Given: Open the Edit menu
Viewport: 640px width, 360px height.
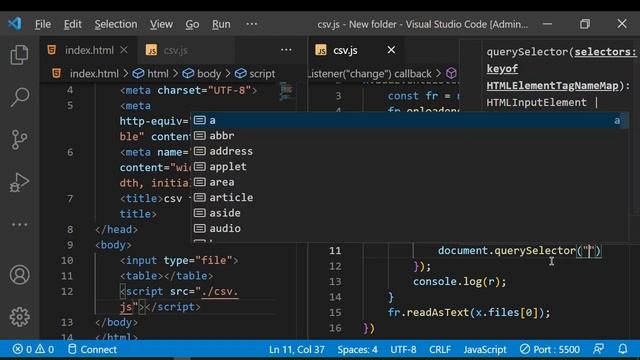Looking at the screenshot, I should click(x=73, y=24).
